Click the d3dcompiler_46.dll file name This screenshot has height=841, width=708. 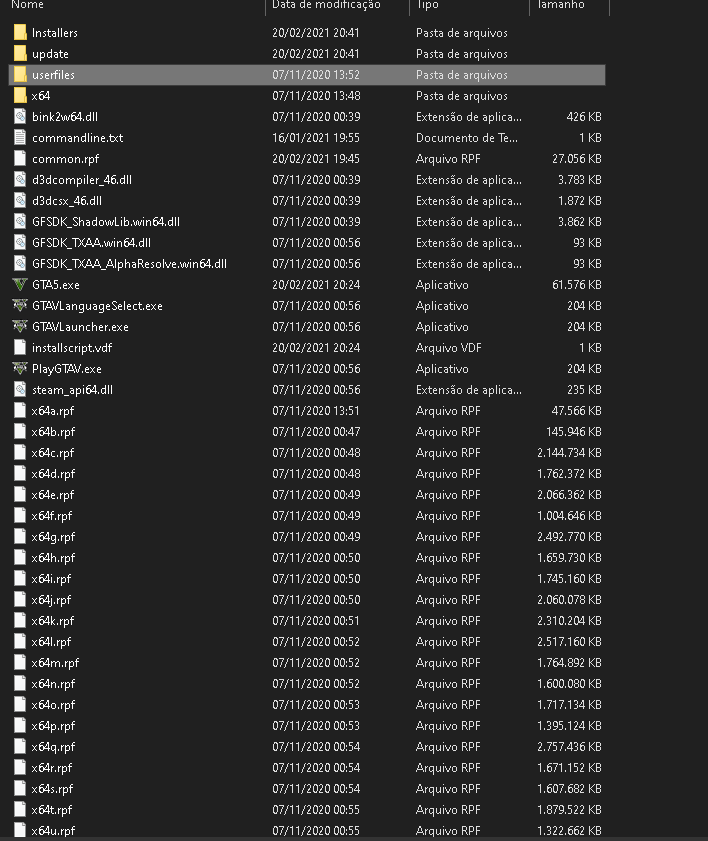pyautogui.click(x=82, y=180)
